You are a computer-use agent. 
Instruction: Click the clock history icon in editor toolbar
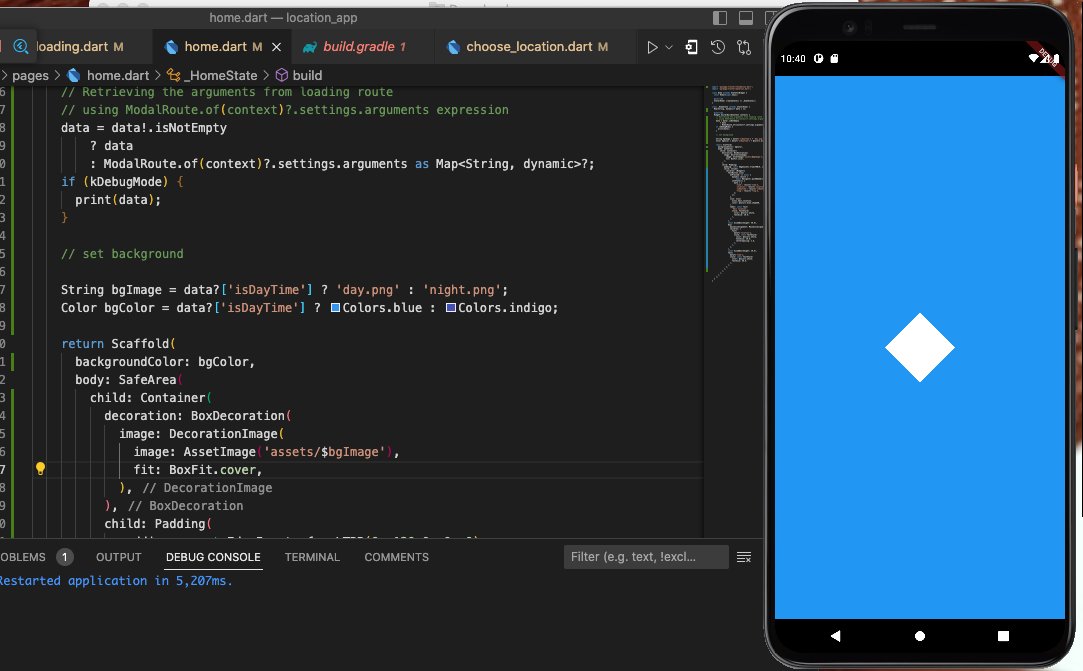coord(718,47)
